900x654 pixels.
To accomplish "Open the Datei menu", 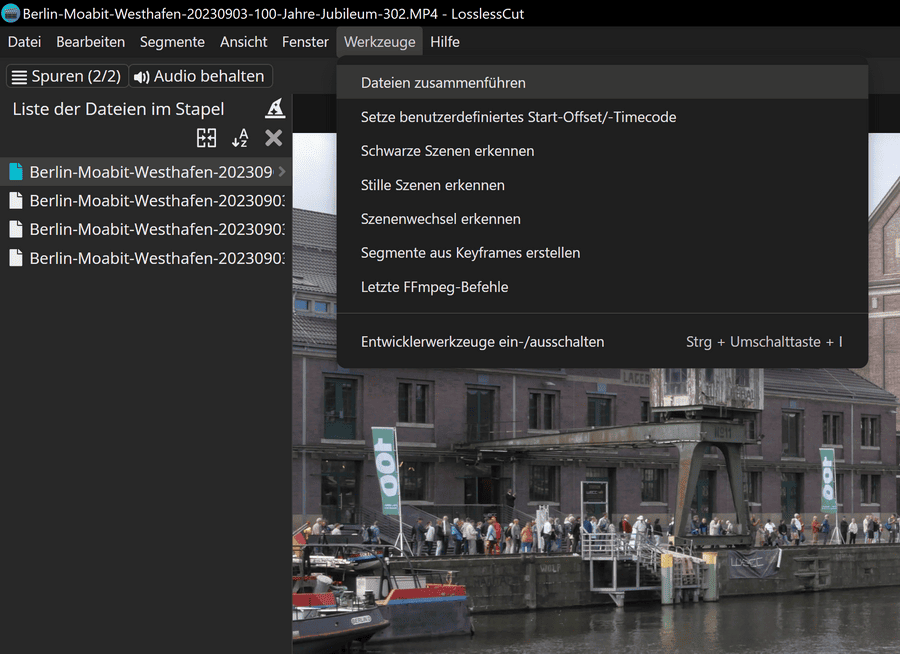I will click(x=24, y=42).
